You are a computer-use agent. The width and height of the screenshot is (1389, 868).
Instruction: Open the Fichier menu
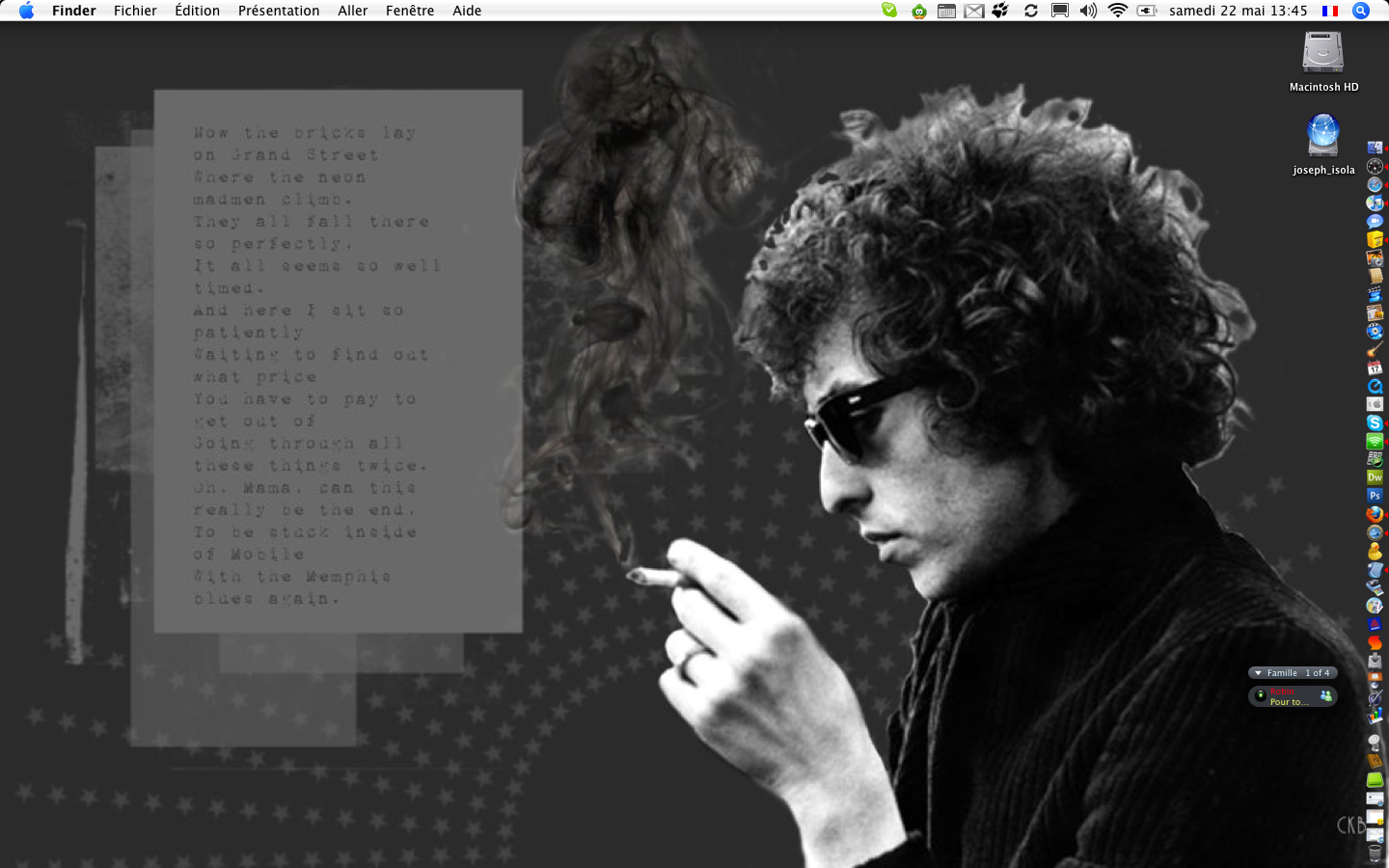tap(135, 11)
